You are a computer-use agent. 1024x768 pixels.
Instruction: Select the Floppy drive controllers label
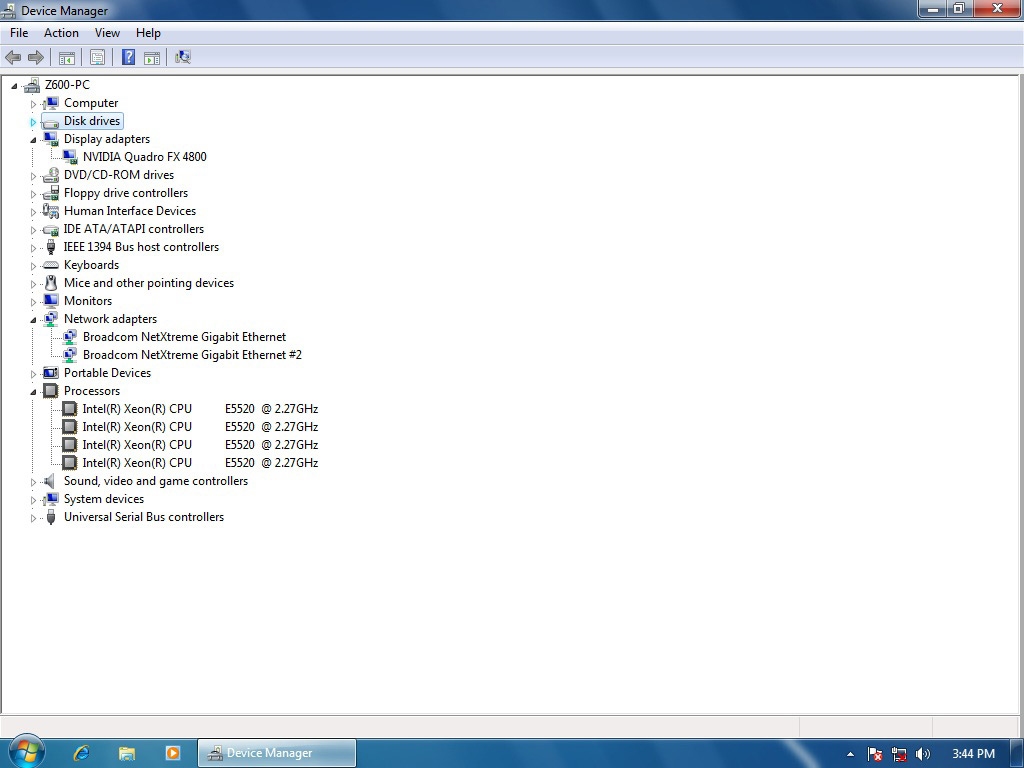(126, 193)
